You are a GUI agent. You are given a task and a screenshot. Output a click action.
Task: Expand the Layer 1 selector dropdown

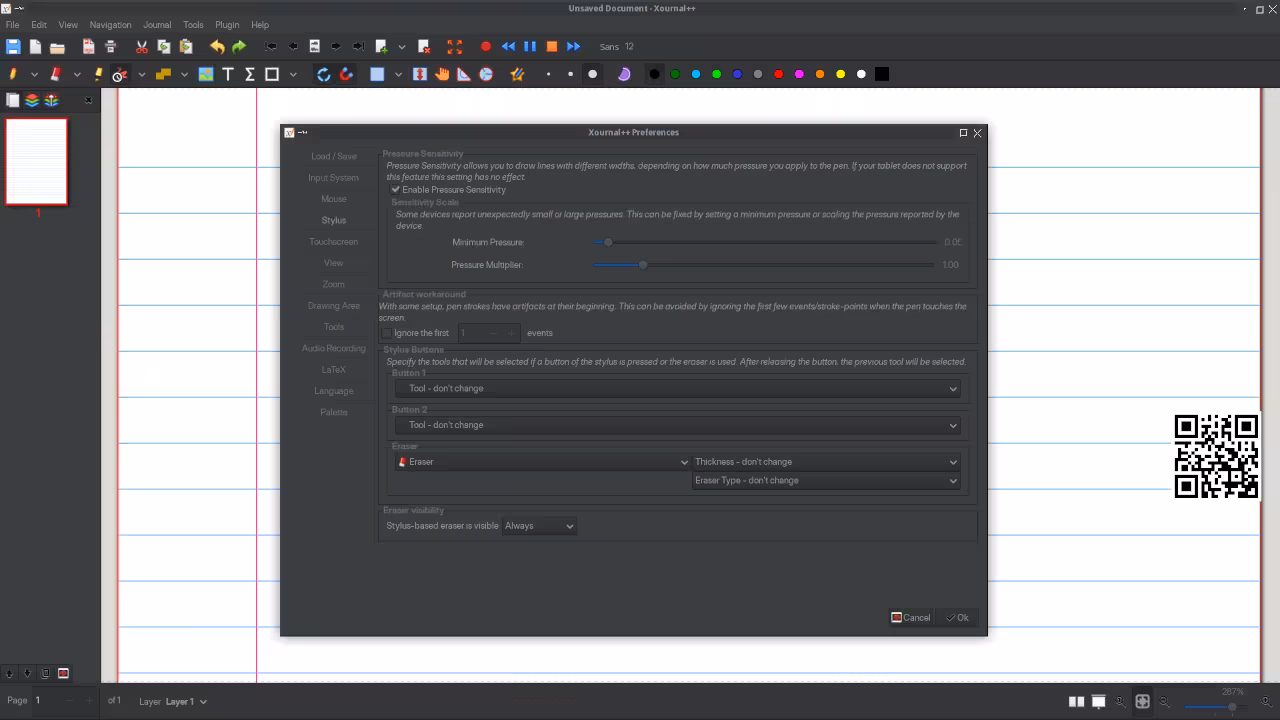[187, 702]
